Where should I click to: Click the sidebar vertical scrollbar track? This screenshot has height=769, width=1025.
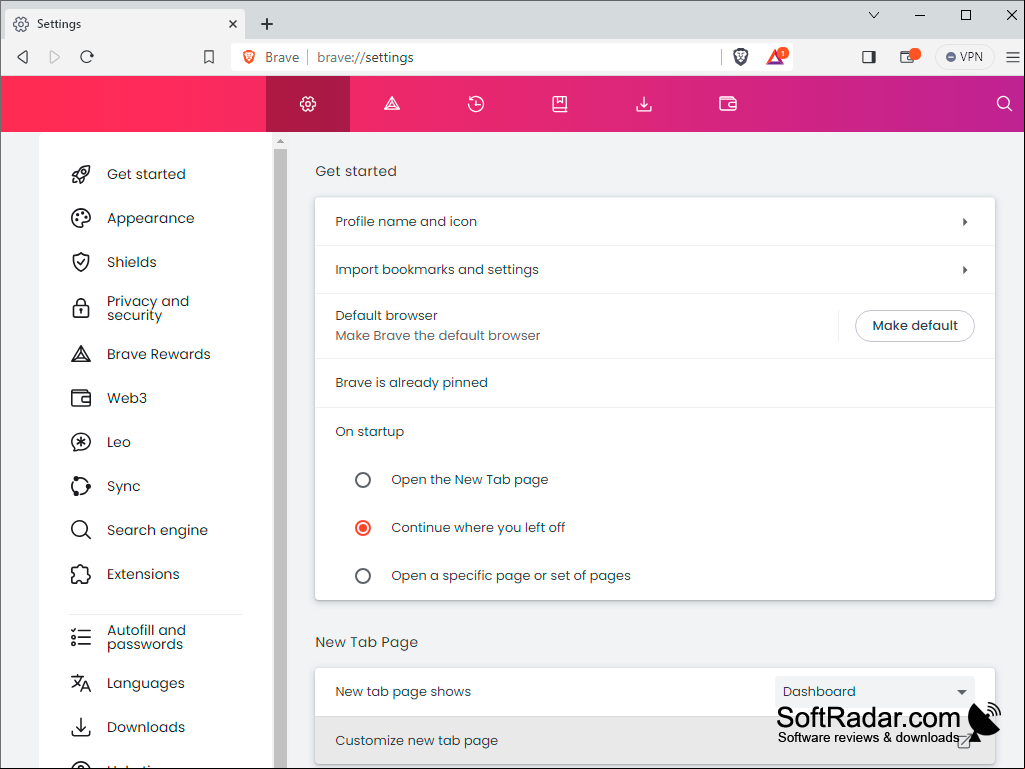[280, 458]
